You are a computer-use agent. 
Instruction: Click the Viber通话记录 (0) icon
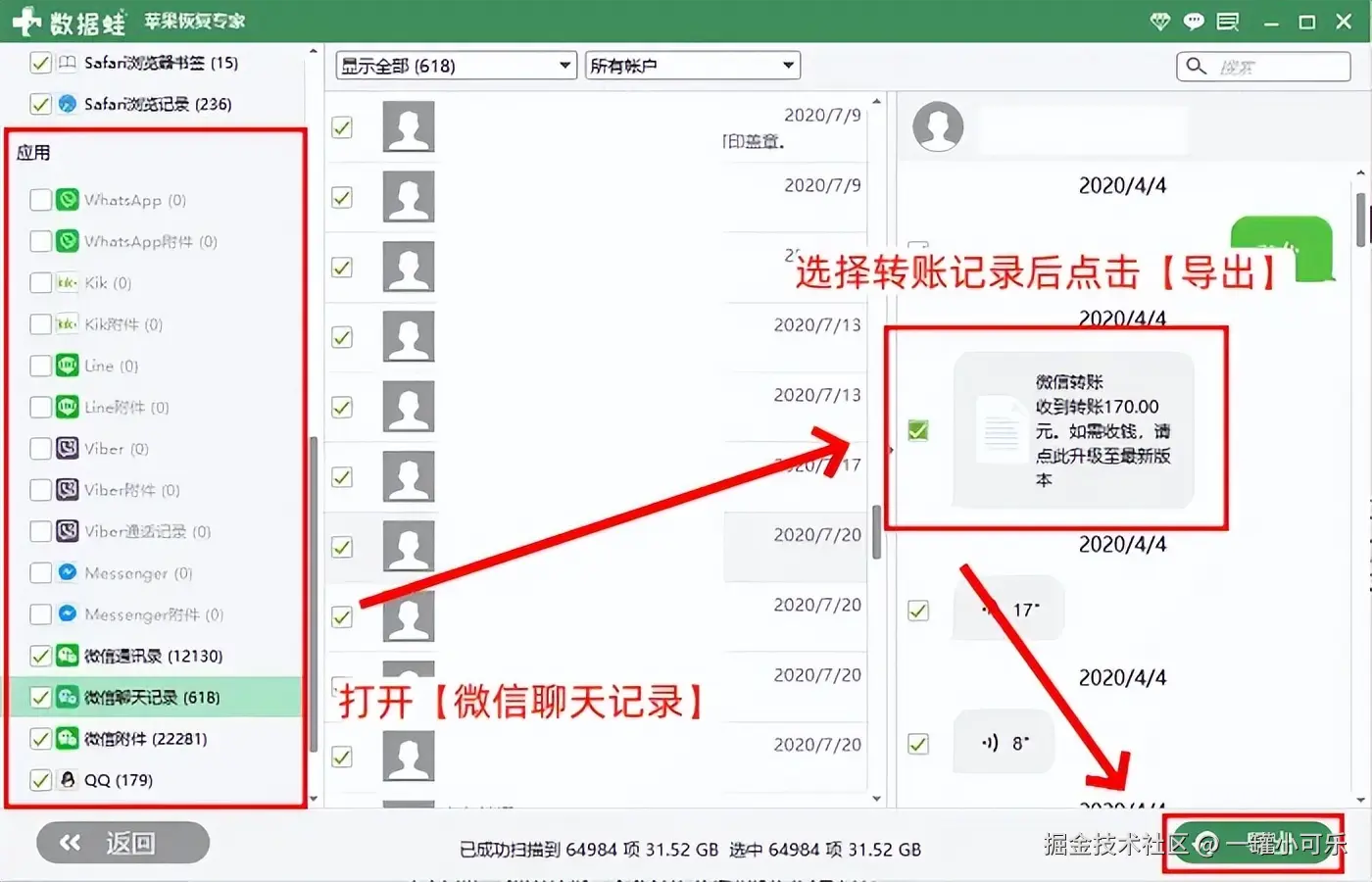(67, 531)
